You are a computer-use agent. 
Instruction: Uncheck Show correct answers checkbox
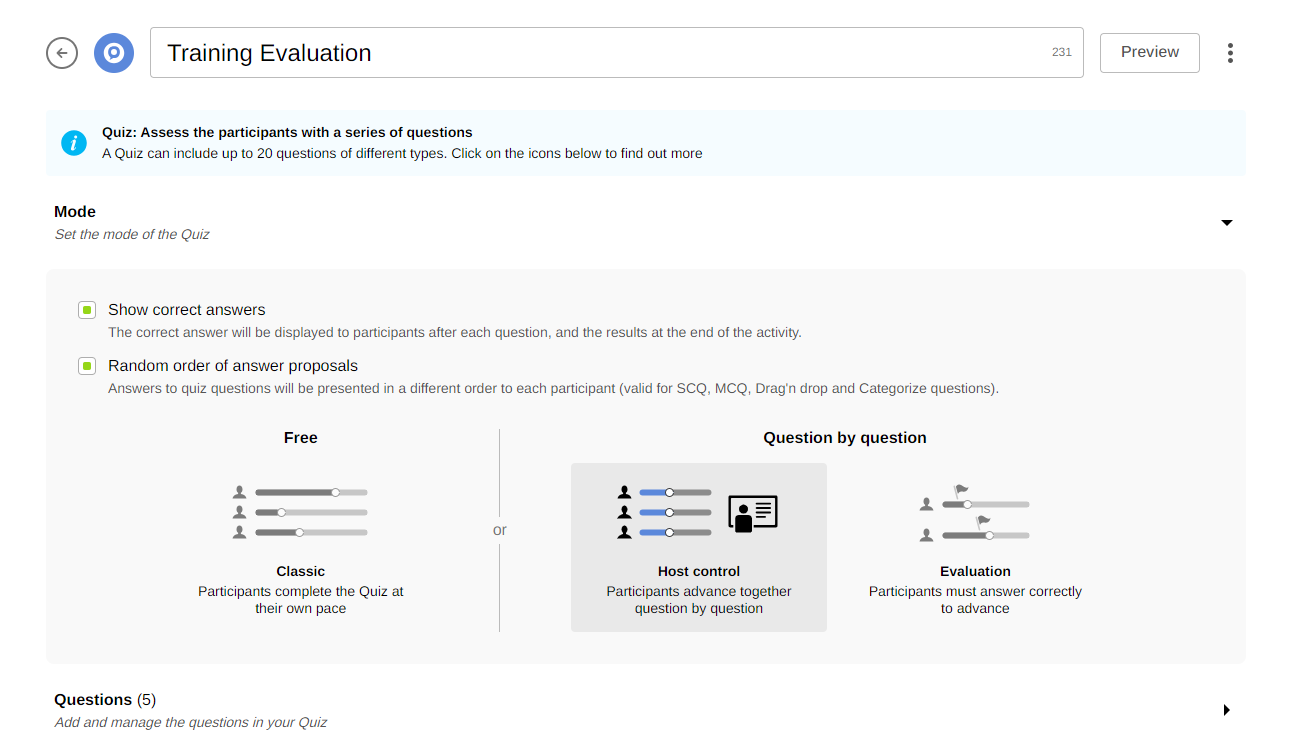pyautogui.click(x=87, y=310)
